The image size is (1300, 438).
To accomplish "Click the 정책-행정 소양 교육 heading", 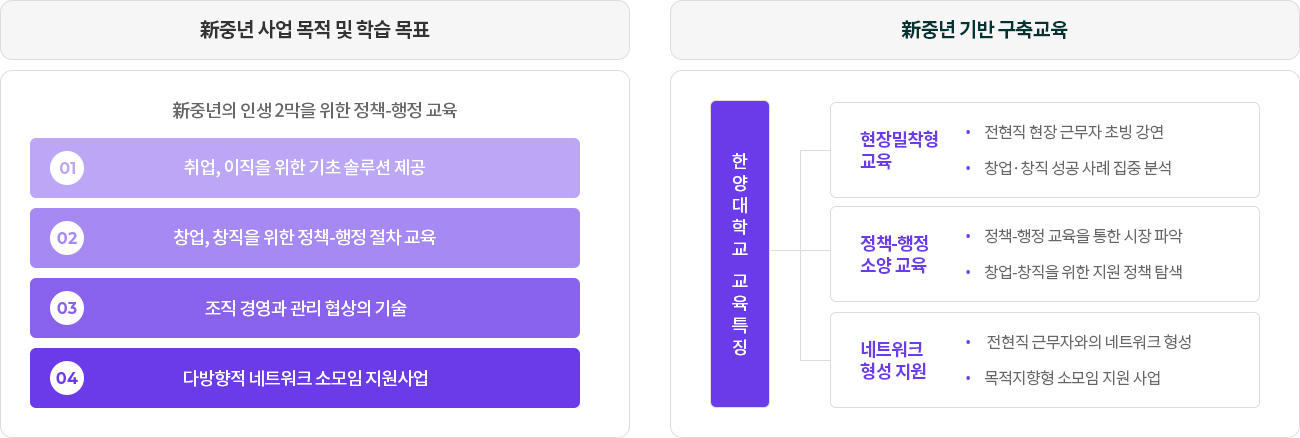I will (x=895, y=254).
